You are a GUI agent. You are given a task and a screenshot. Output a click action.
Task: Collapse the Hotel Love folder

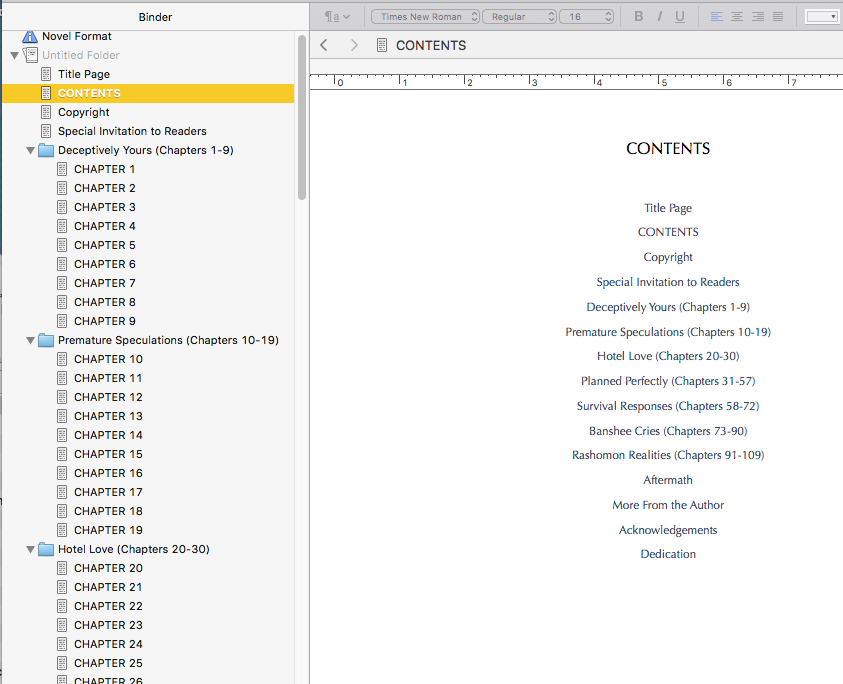tap(31, 549)
